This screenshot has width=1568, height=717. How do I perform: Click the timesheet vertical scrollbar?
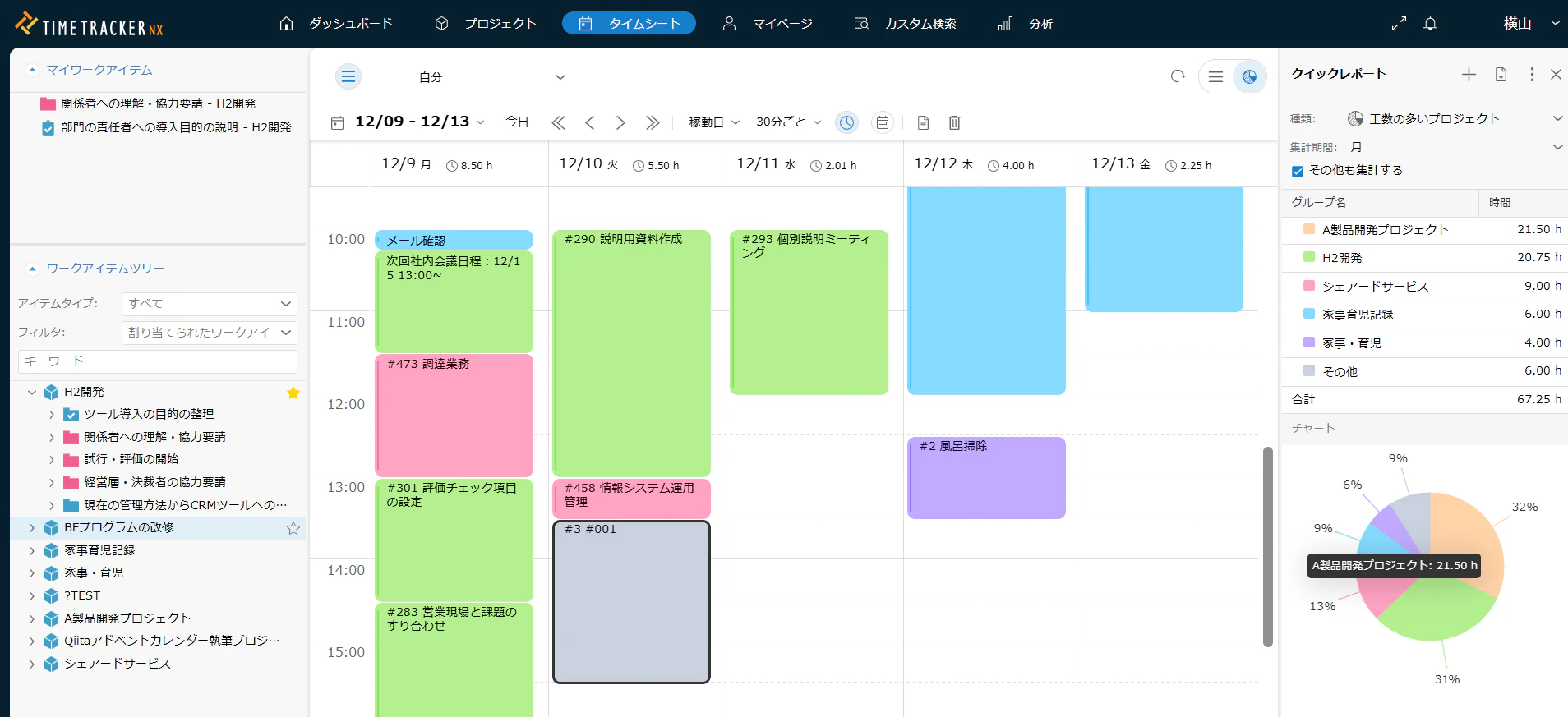(x=1267, y=546)
